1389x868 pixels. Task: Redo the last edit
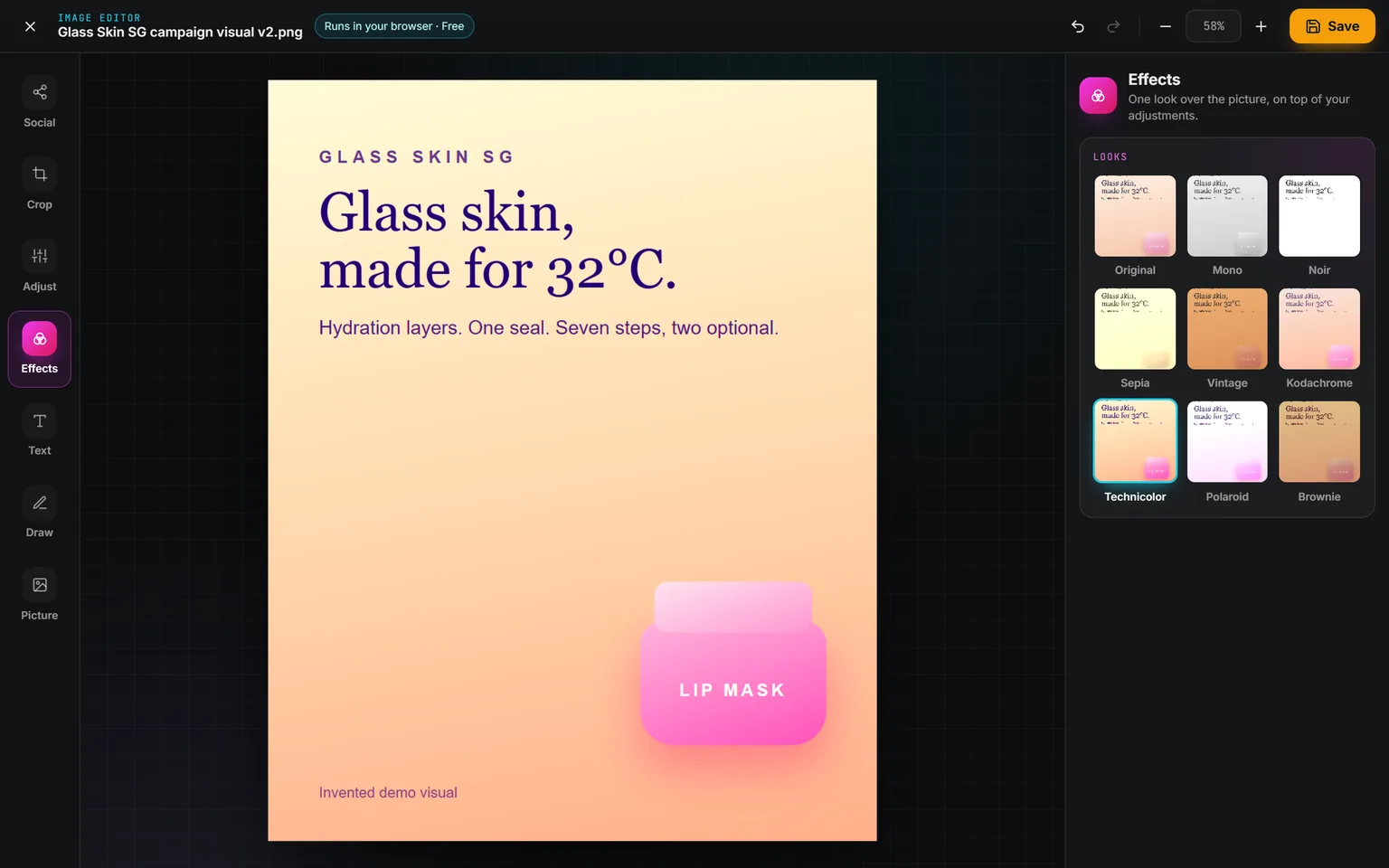click(1113, 26)
